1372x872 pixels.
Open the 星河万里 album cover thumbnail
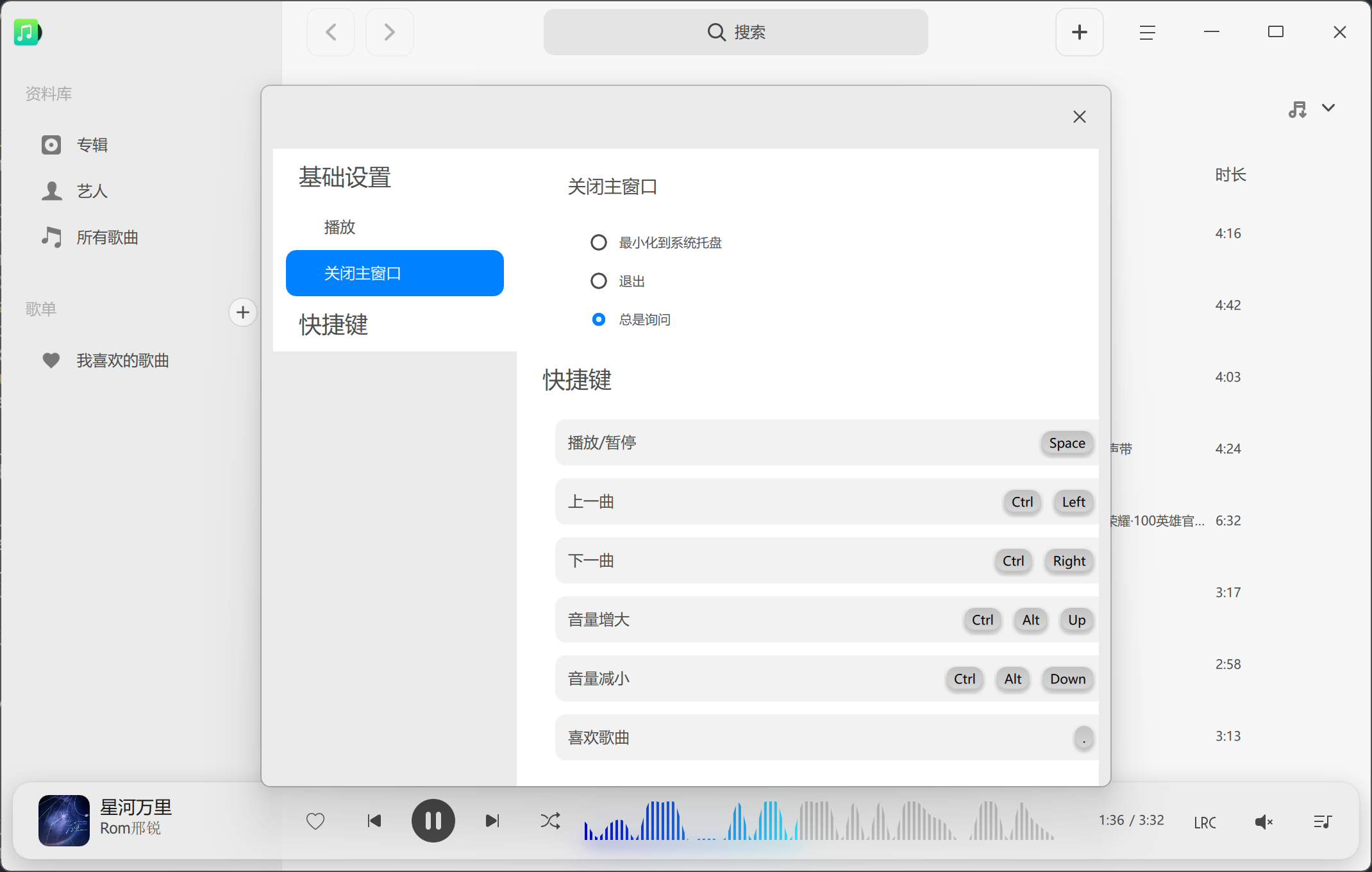click(64, 821)
